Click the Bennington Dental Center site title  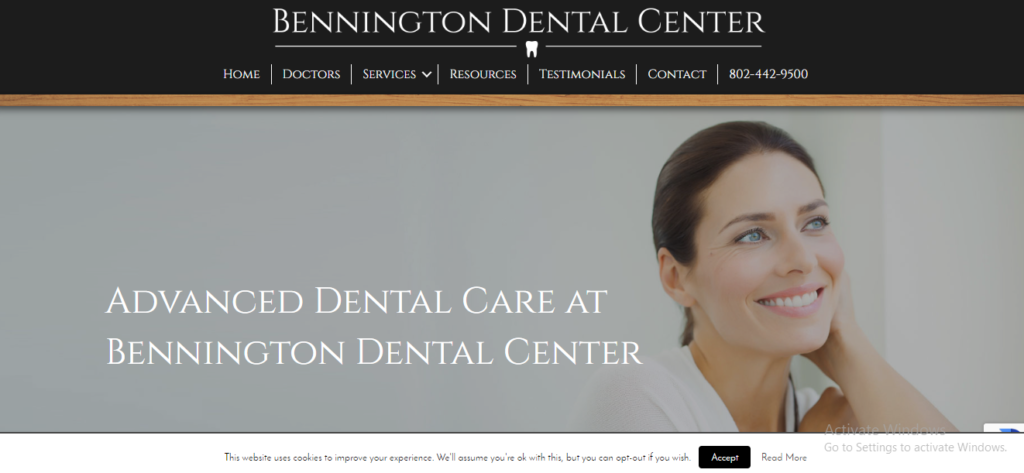[518, 22]
